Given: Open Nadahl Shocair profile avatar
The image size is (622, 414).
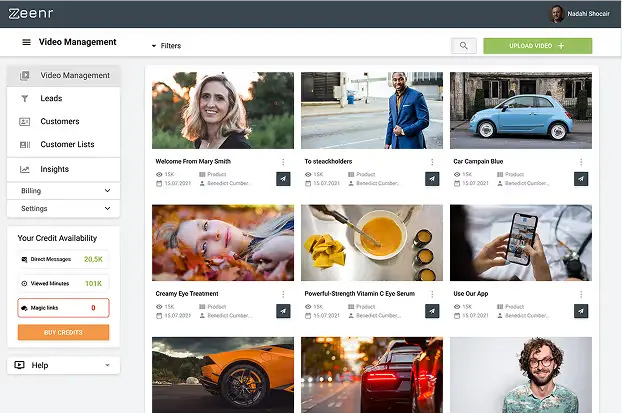Looking at the screenshot, I should click(x=557, y=14).
